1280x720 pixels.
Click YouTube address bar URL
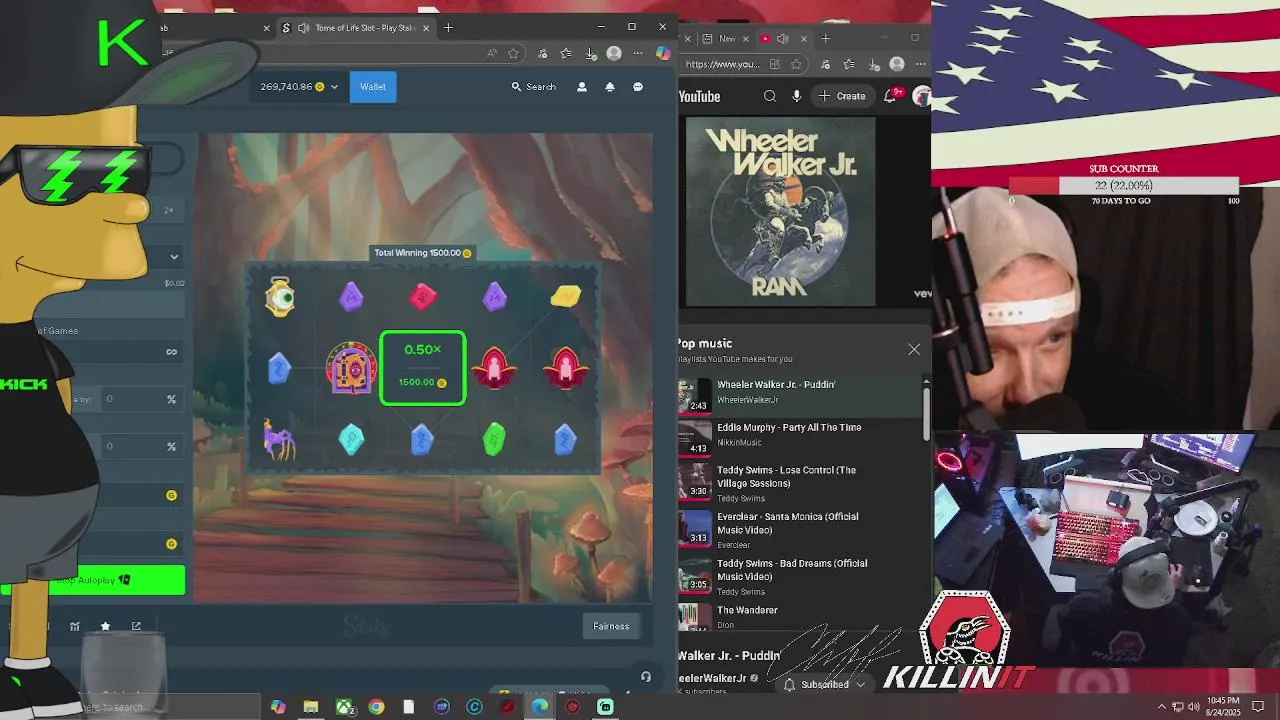pos(722,64)
